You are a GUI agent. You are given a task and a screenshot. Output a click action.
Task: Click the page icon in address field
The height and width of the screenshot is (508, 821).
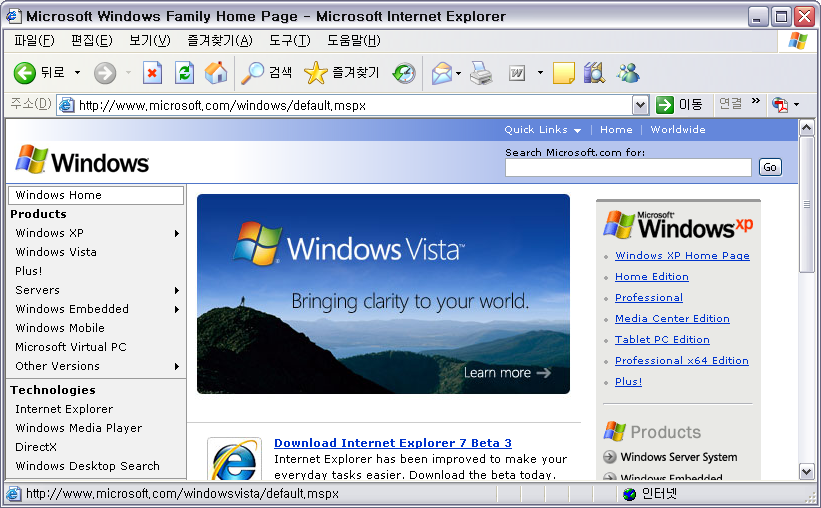click(x=66, y=105)
